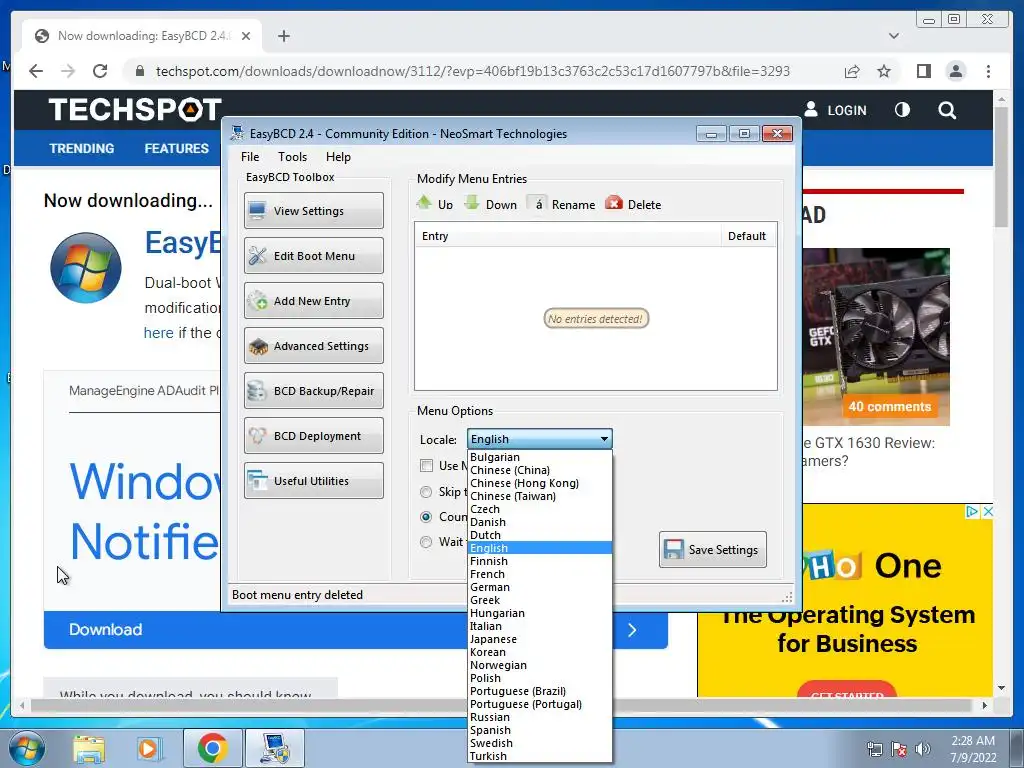The image size is (1024, 768).
Task: Open Windows Explorer from taskbar
Action: [89, 748]
